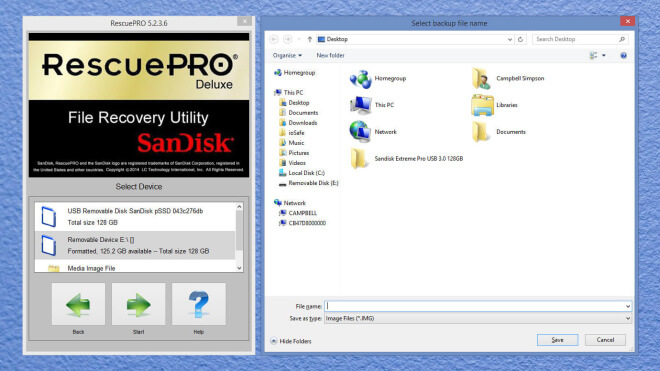Open Videos in navigation tree
The image size is (660, 371).
pos(293,163)
